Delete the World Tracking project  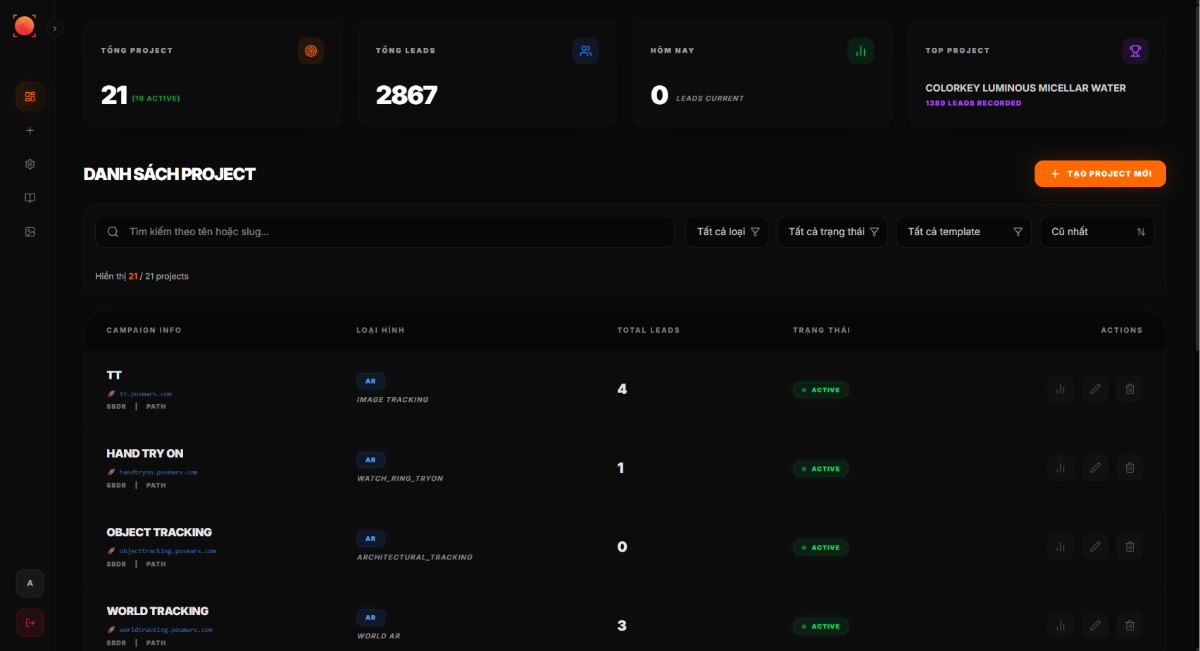point(1130,625)
